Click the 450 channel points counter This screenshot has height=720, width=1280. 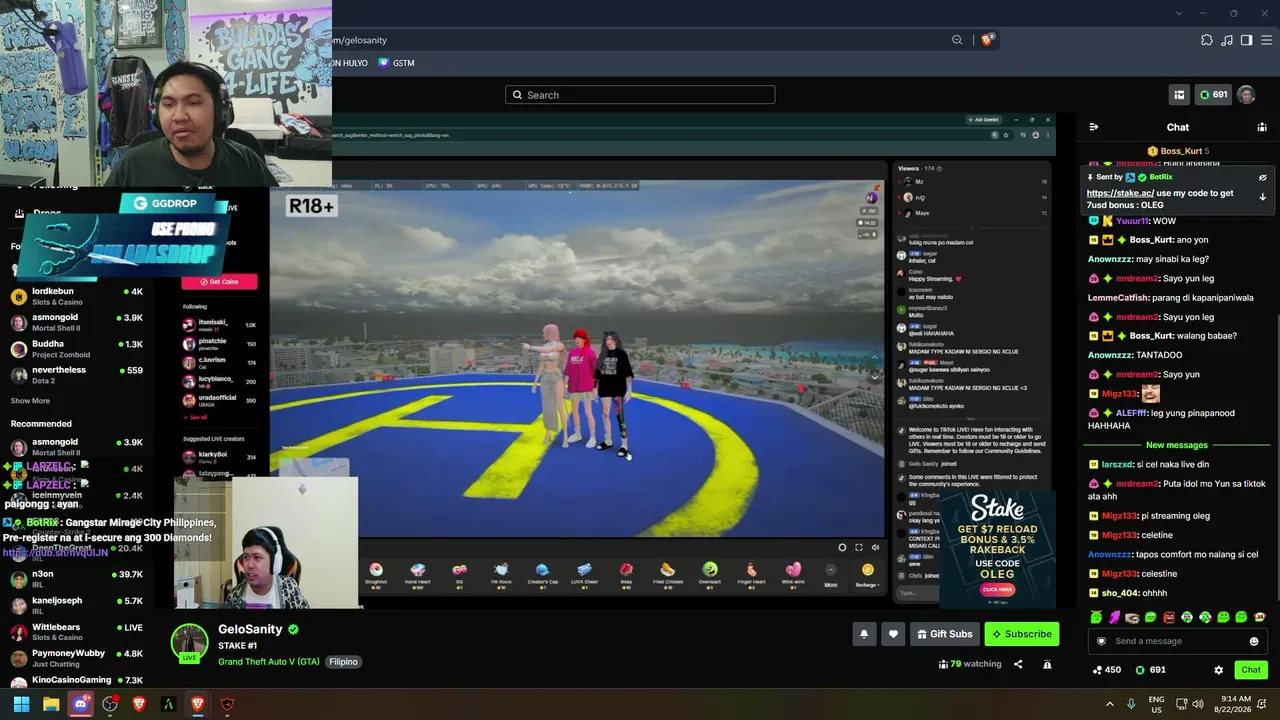(x=1107, y=670)
